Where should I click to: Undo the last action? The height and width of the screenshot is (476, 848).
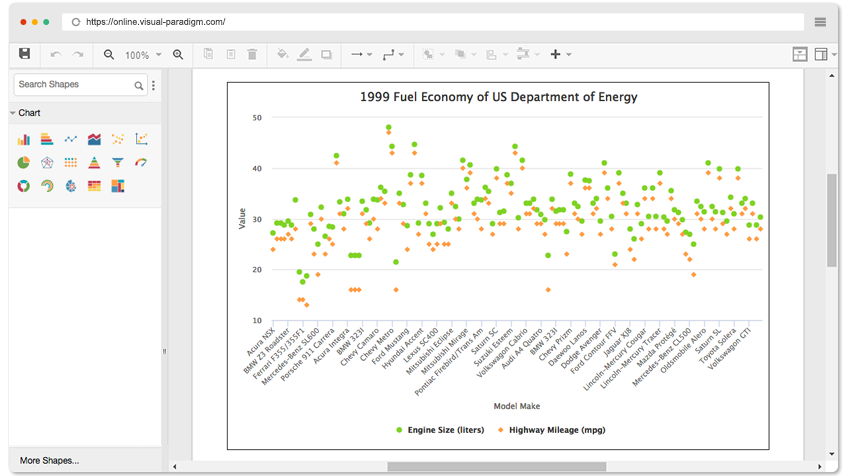tap(56, 55)
